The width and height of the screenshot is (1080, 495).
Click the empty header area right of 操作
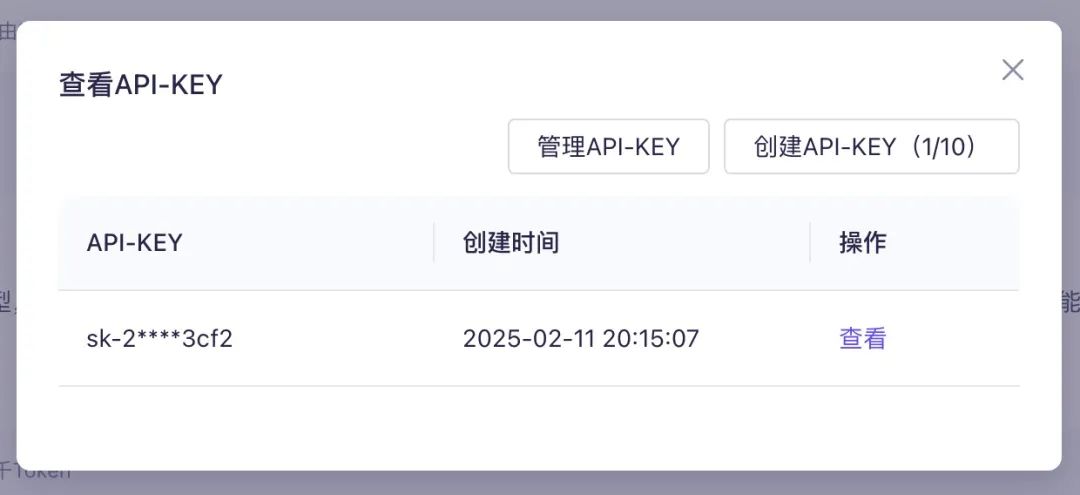pos(960,242)
